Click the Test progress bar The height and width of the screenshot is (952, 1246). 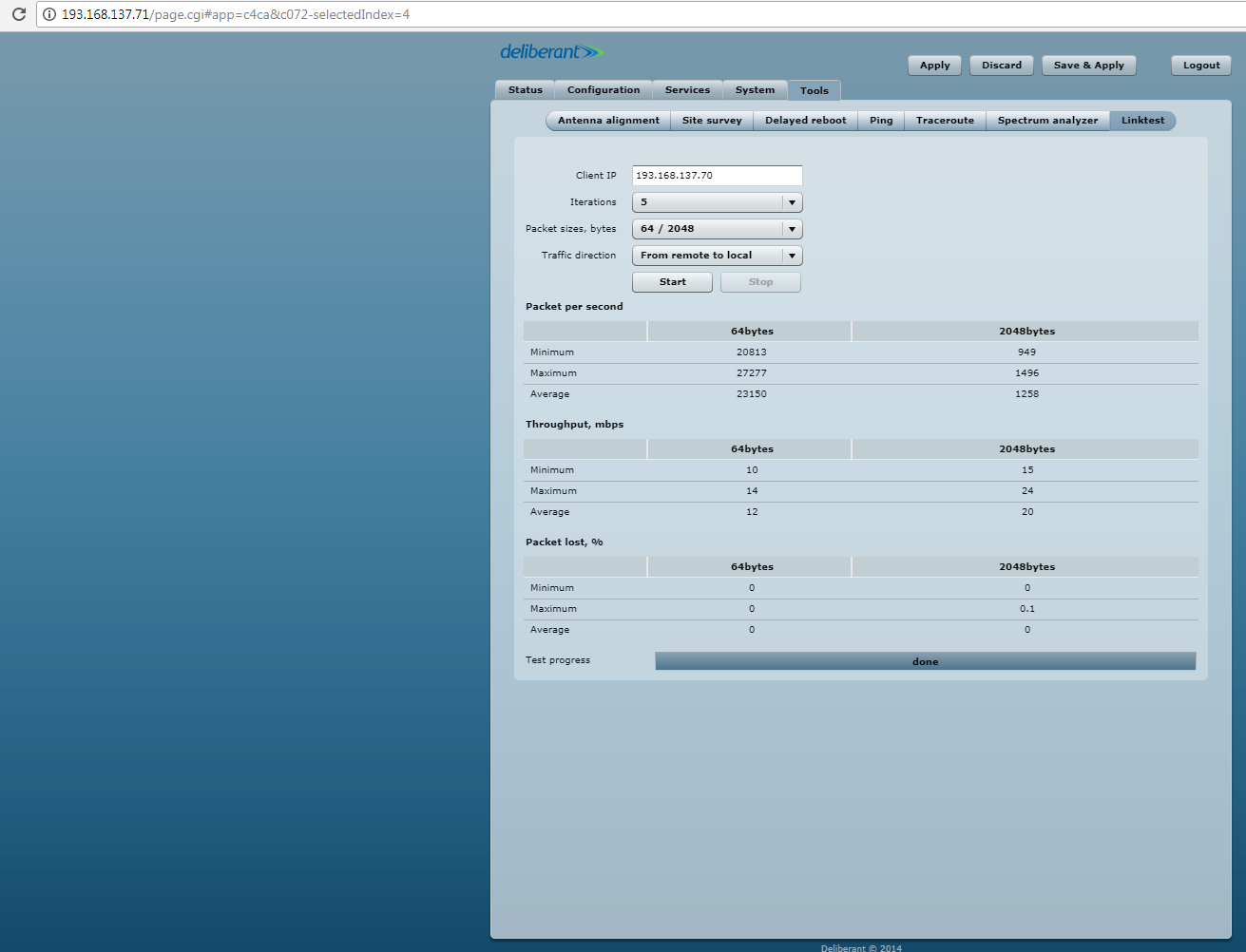925,661
